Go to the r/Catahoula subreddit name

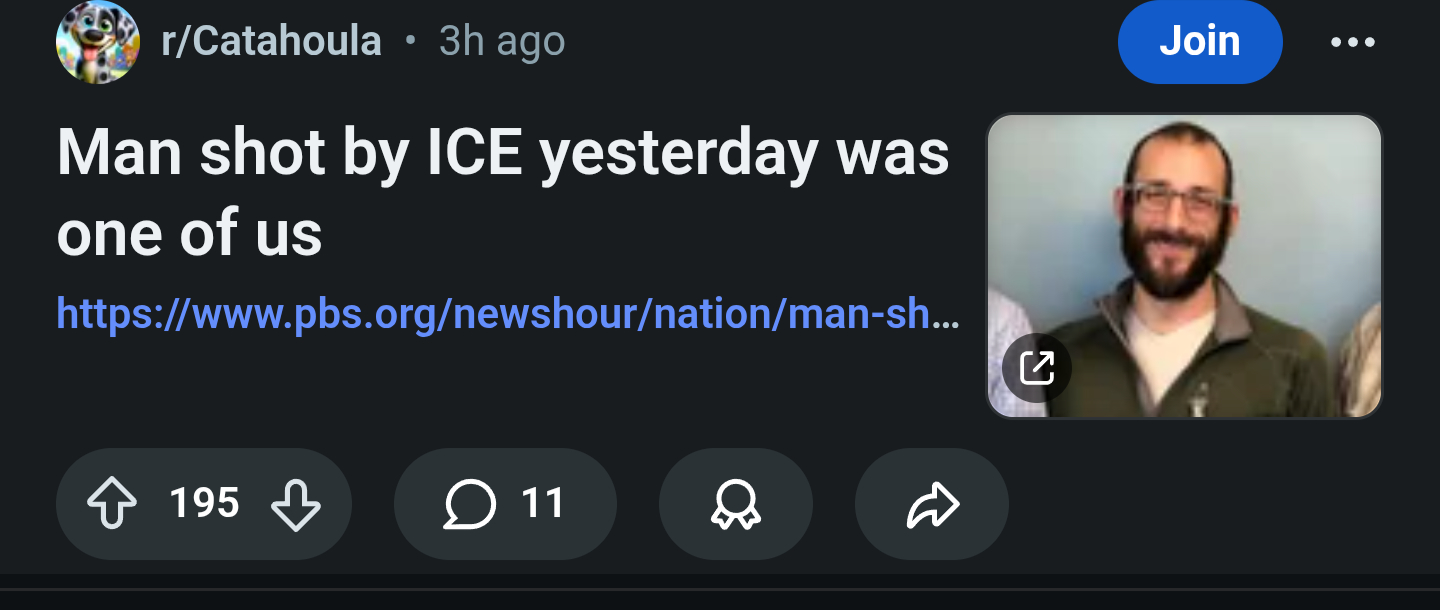[271, 42]
